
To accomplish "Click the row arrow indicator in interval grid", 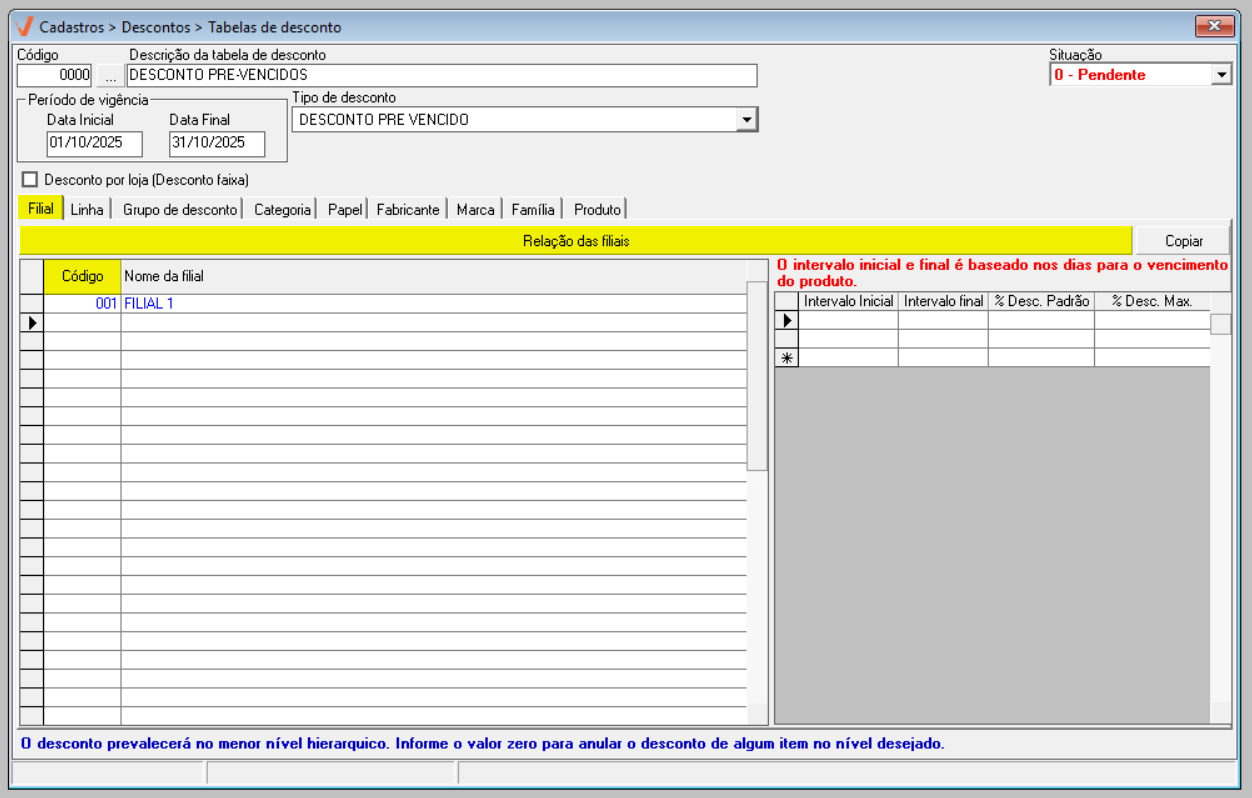I will [787, 321].
